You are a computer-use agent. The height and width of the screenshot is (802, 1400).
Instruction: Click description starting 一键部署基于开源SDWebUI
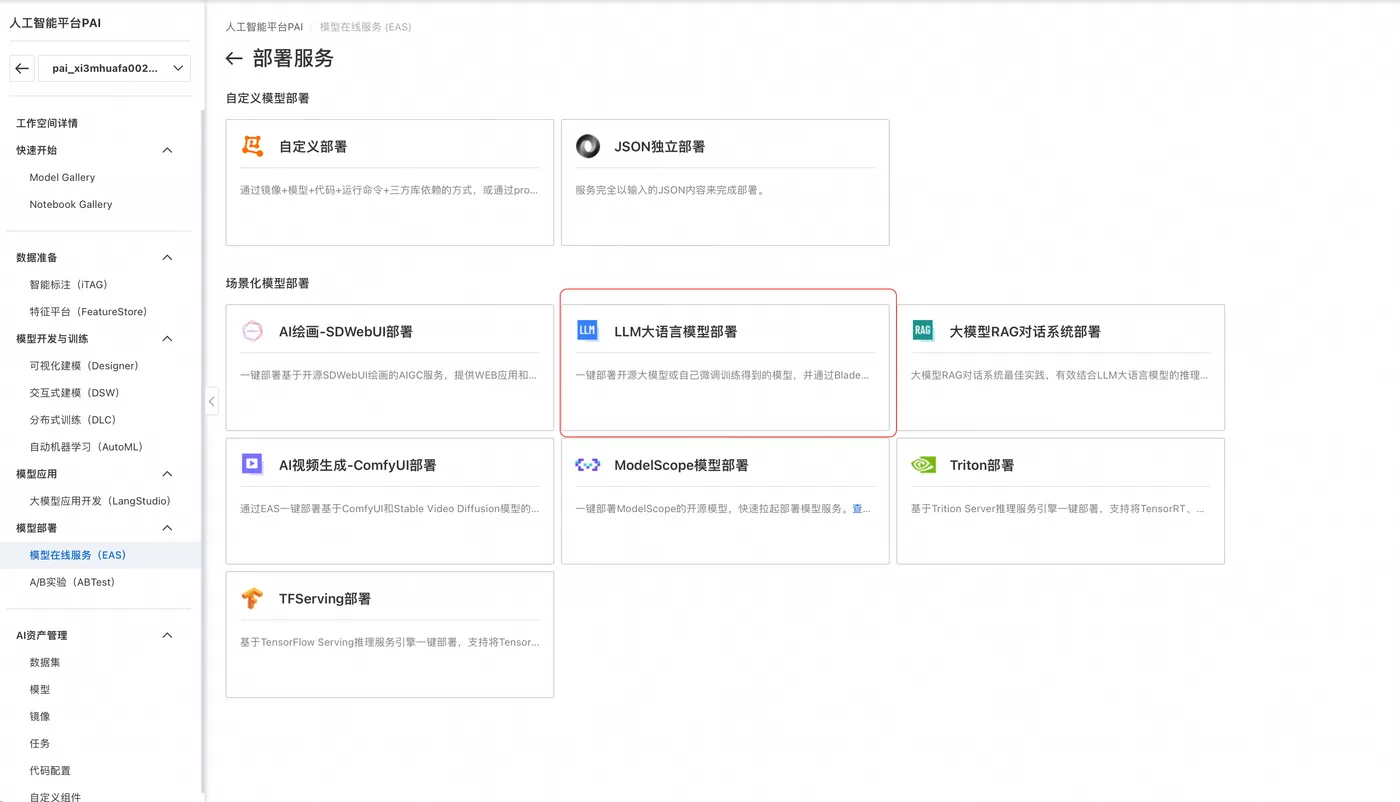tap(389, 375)
